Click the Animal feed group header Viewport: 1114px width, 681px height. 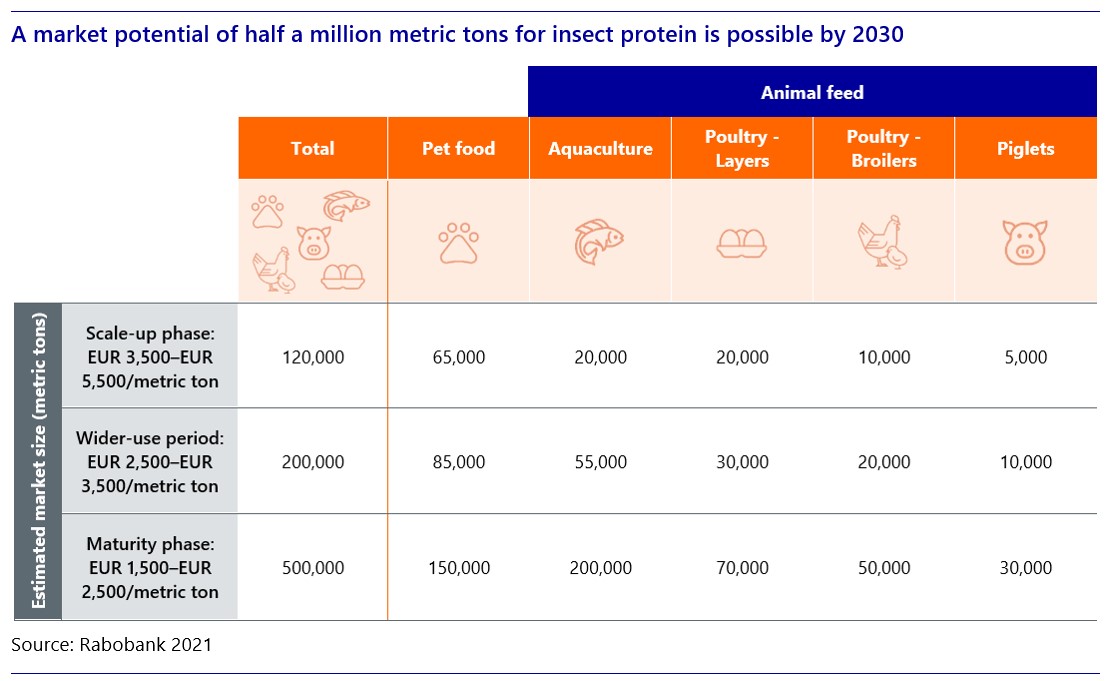click(x=812, y=93)
